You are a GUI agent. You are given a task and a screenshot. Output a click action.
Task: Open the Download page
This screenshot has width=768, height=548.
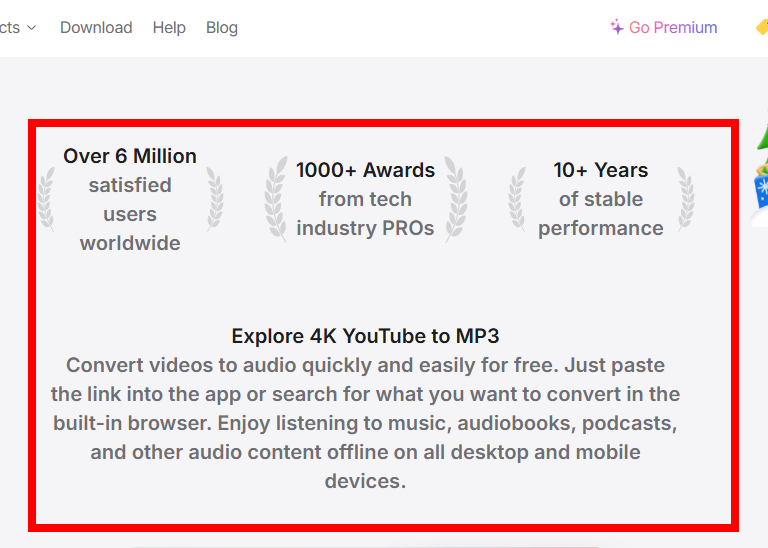96,27
